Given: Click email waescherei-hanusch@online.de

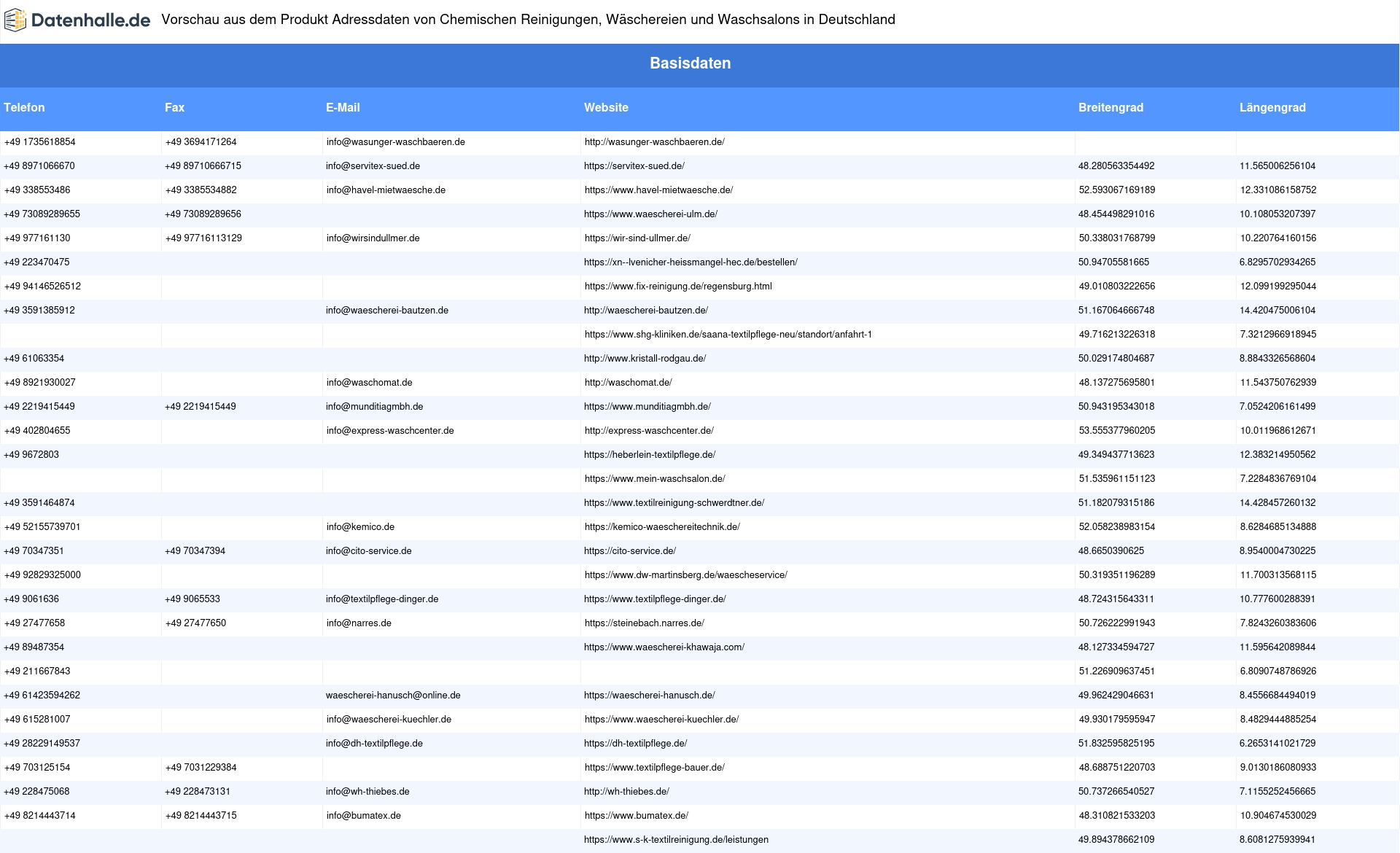Looking at the screenshot, I should coord(393,696).
